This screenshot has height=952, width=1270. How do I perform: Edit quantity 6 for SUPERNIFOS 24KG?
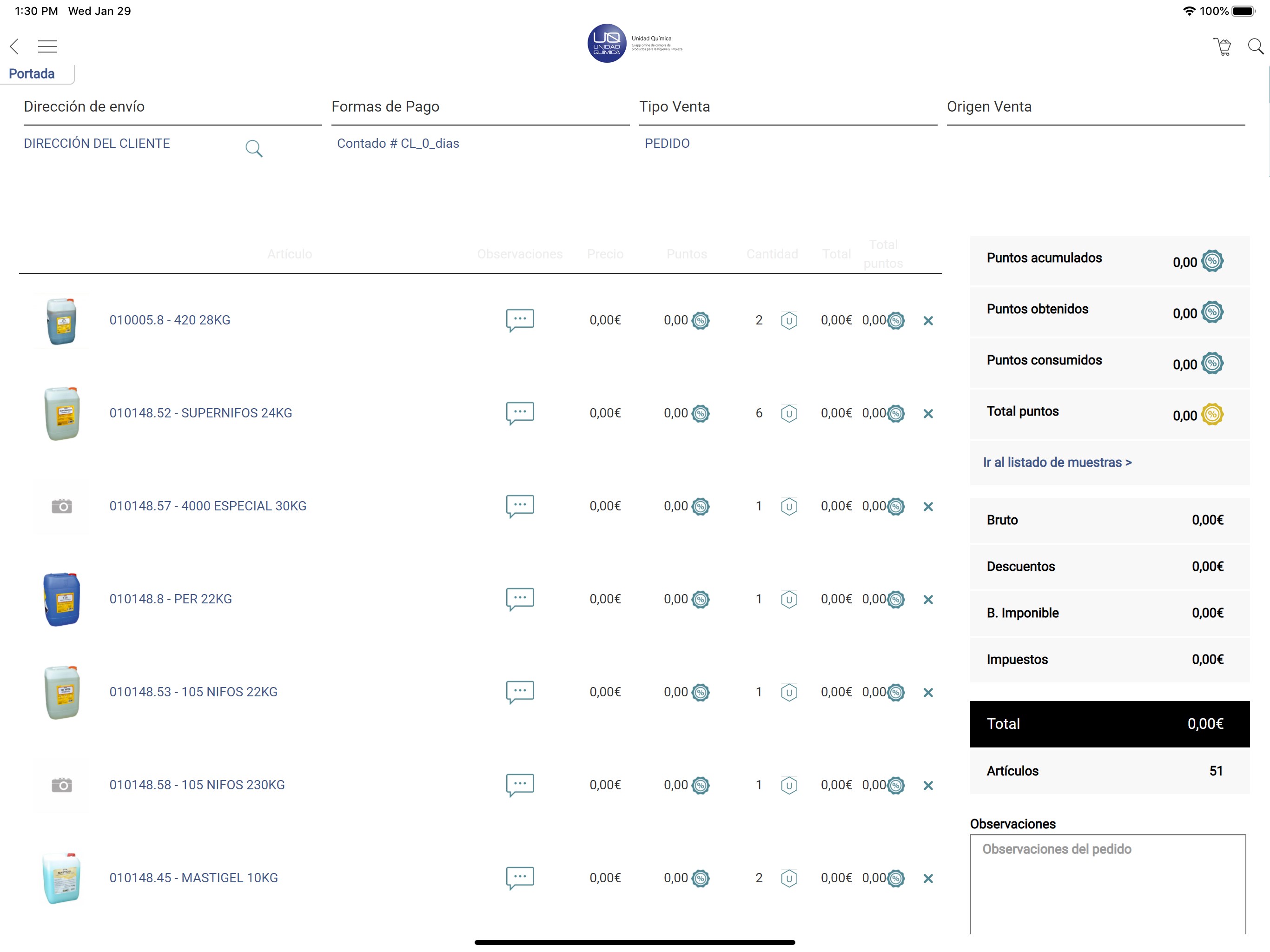point(759,413)
